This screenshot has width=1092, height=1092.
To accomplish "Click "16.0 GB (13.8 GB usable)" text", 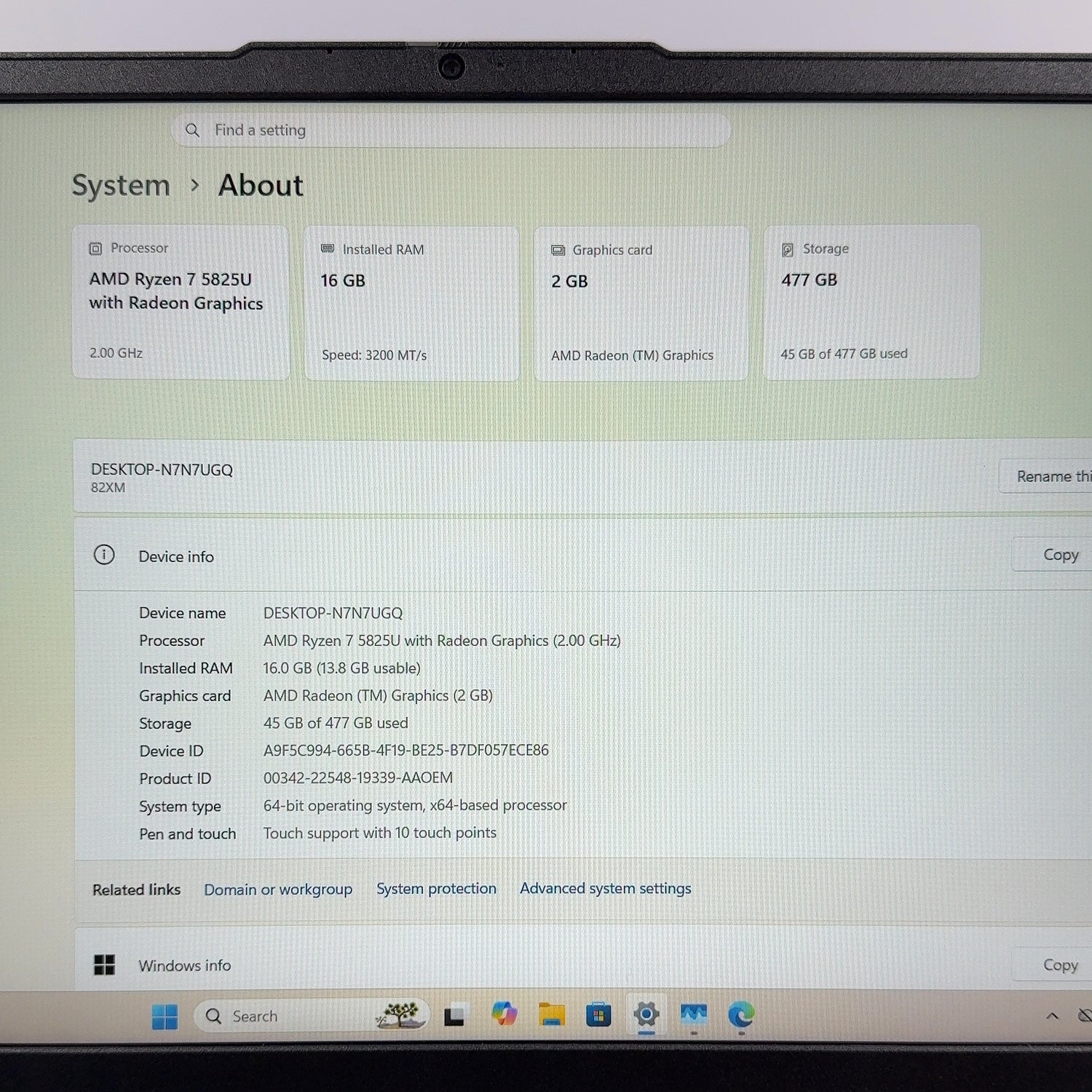I will tap(342, 668).
